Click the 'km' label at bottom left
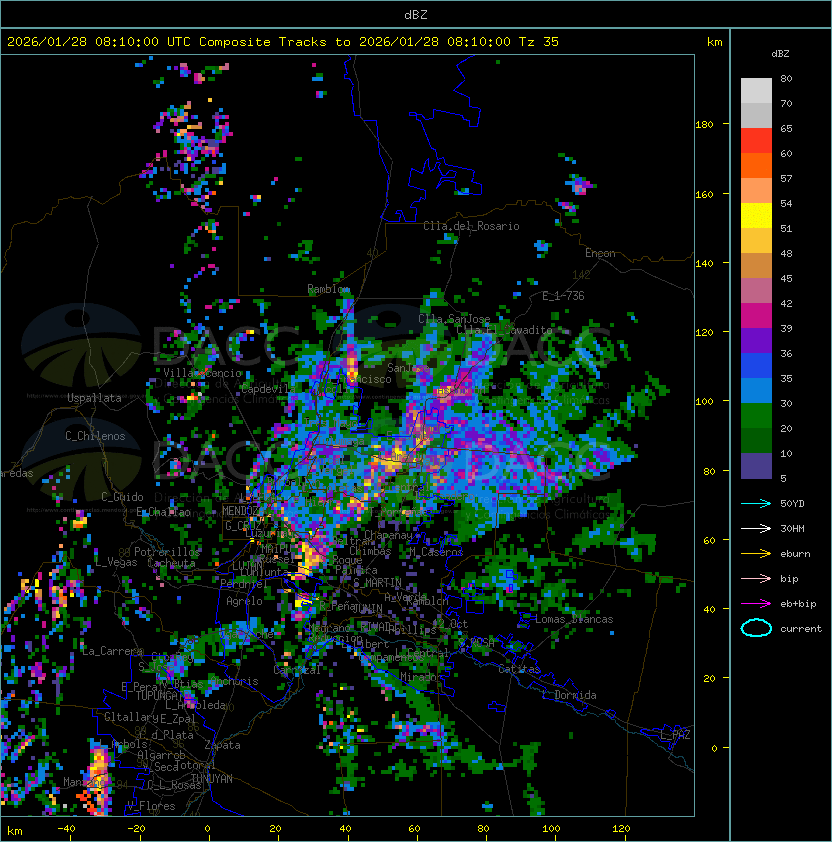Screen dimensions: 832x842 click(x=15, y=831)
